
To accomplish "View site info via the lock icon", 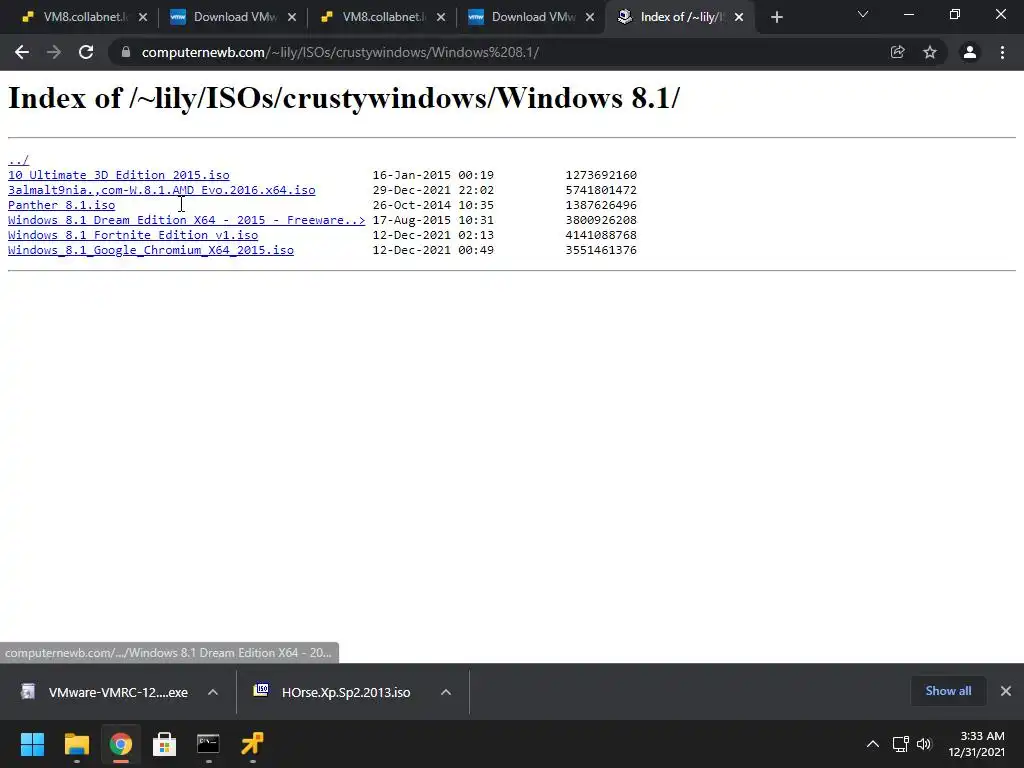I will pyautogui.click(x=126, y=52).
